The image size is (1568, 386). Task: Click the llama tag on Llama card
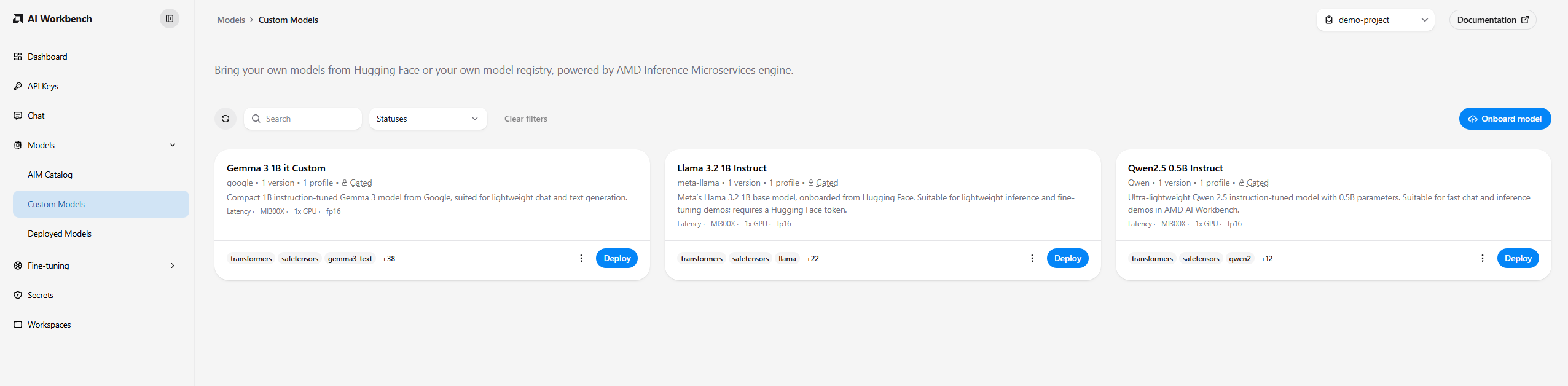coord(787,259)
